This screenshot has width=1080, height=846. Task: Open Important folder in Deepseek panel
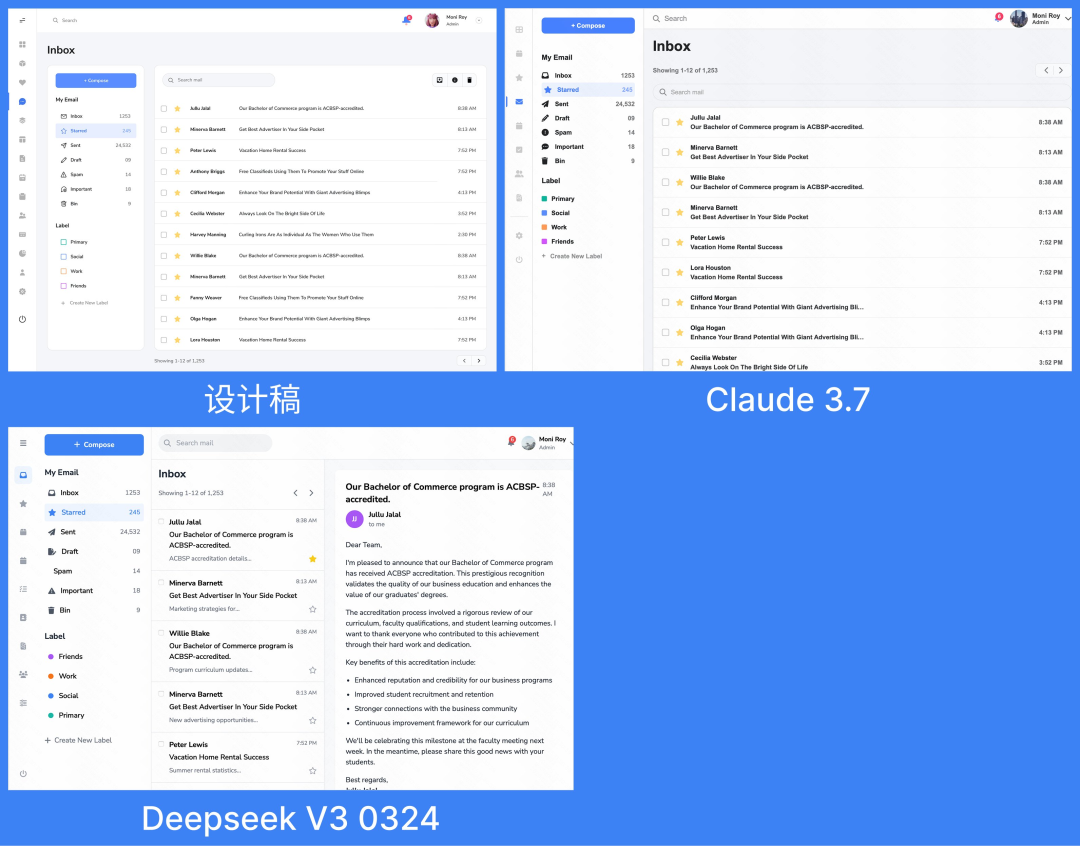(94, 590)
